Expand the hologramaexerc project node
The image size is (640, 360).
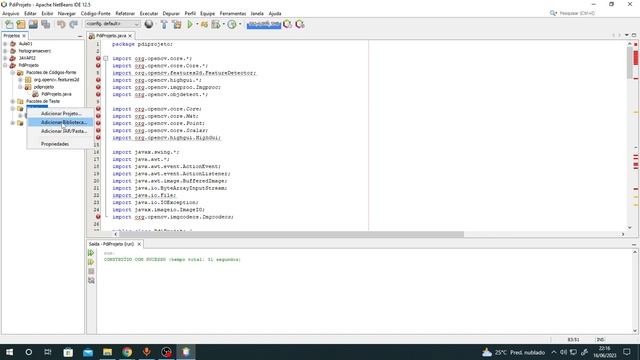point(5,51)
